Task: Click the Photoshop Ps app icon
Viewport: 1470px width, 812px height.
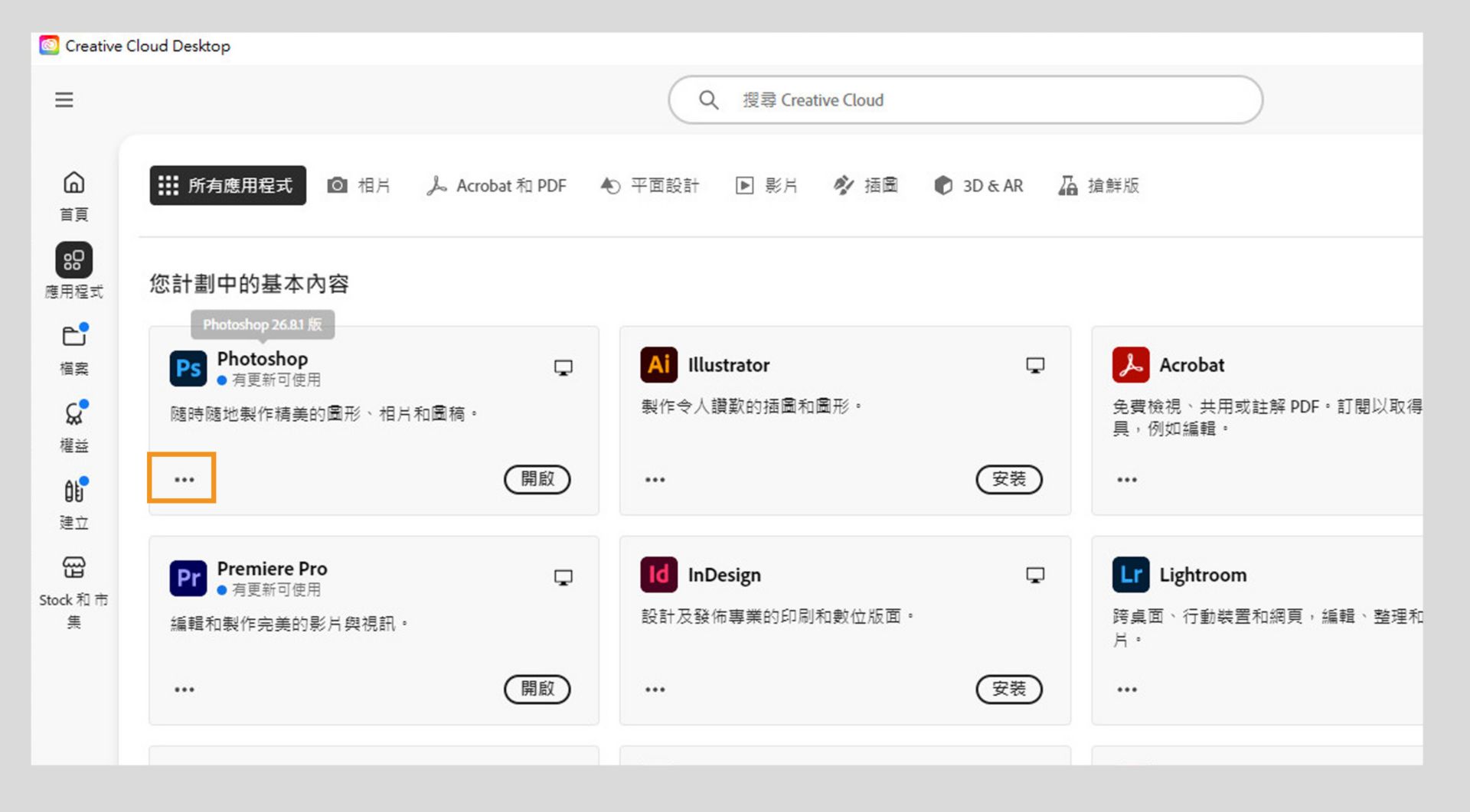Action: point(188,368)
